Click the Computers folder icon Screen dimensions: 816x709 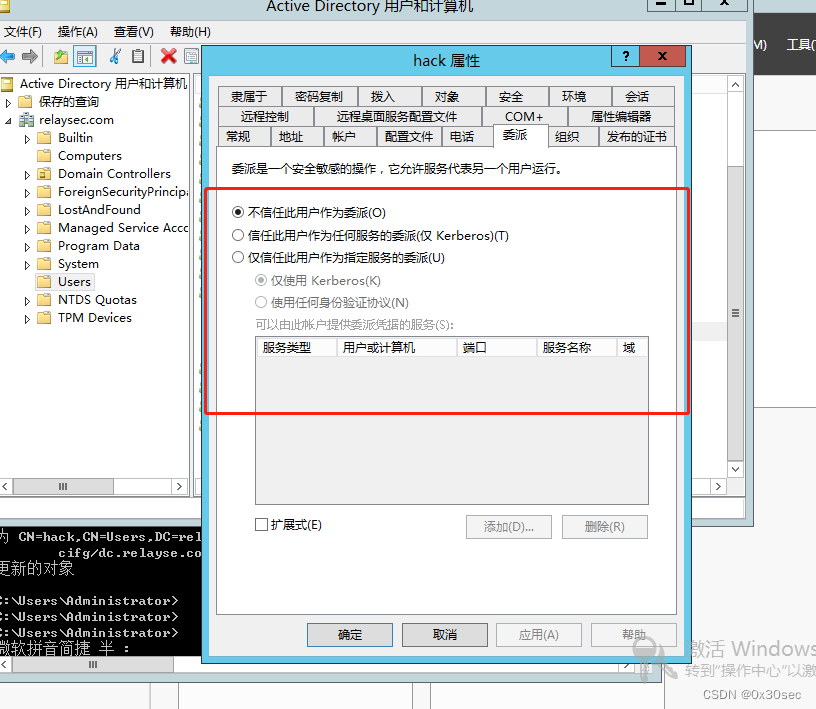[x=45, y=156]
